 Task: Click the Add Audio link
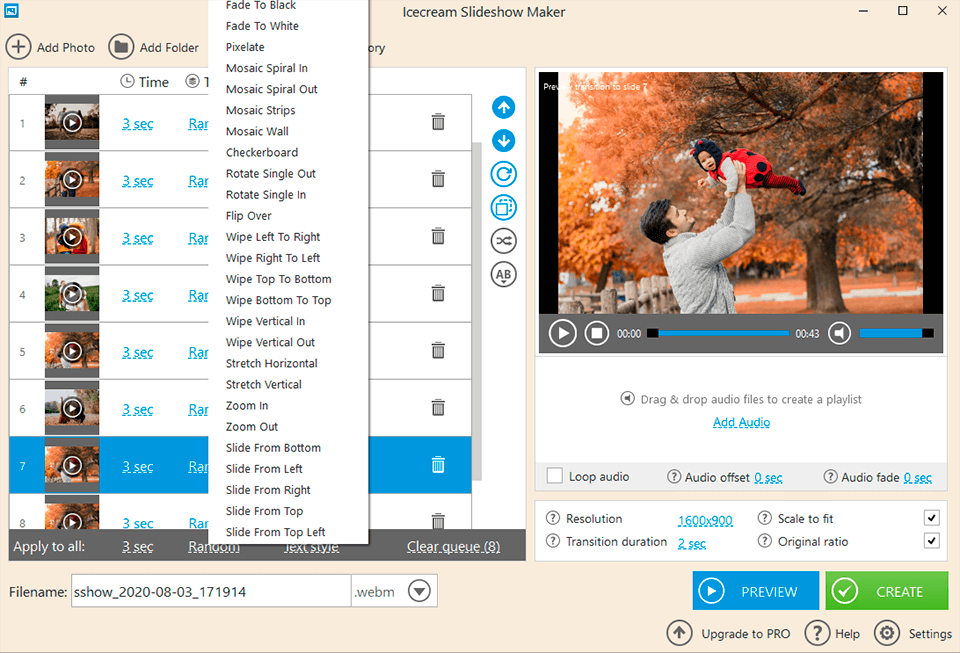click(x=741, y=422)
